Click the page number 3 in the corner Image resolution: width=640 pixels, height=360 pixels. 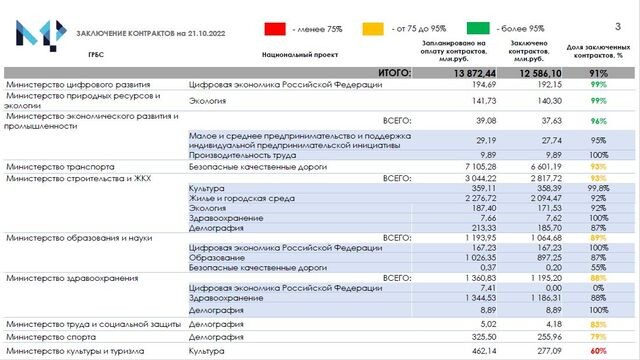pos(618,27)
